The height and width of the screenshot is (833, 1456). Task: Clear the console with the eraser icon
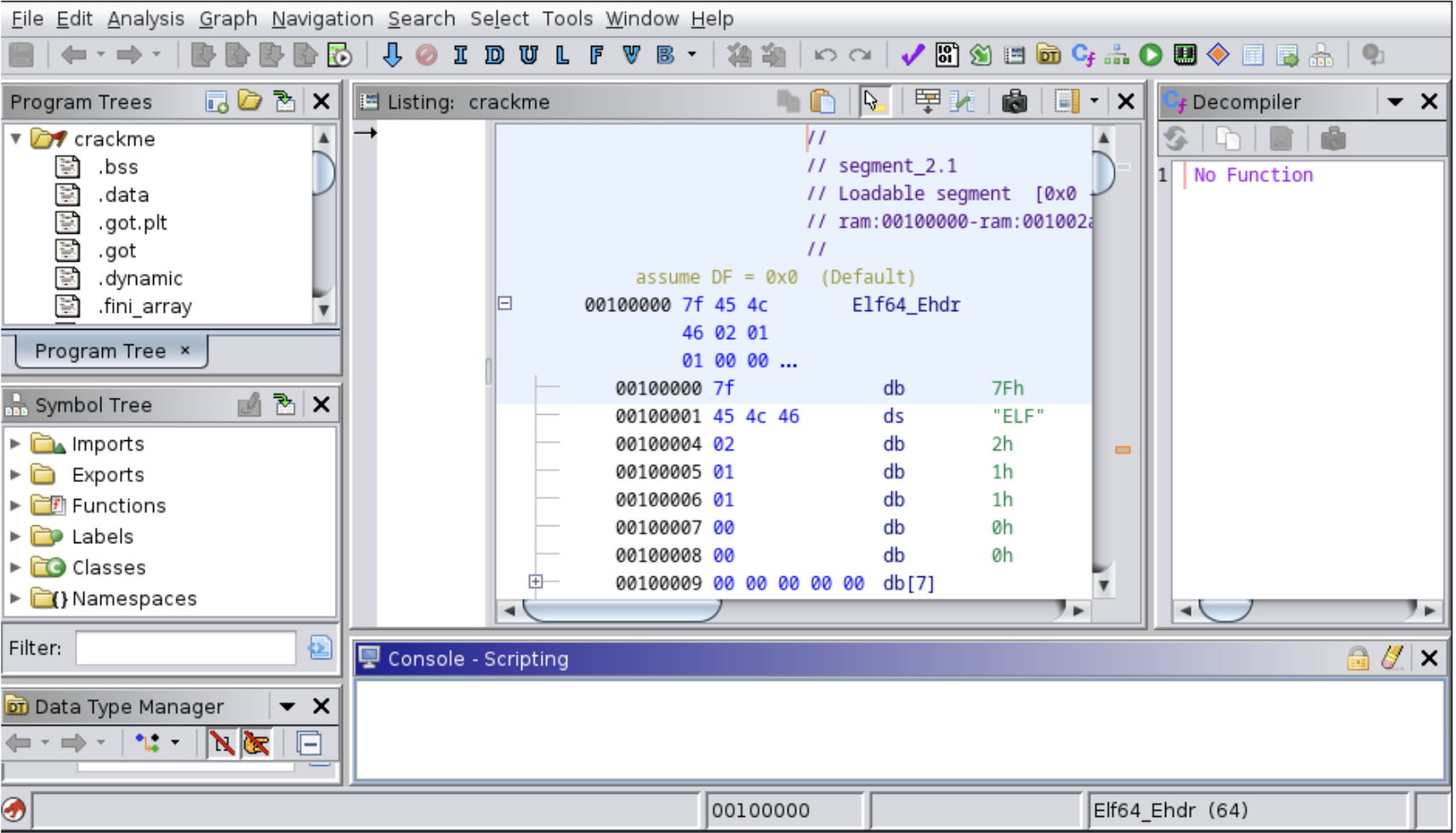pos(1392,658)
